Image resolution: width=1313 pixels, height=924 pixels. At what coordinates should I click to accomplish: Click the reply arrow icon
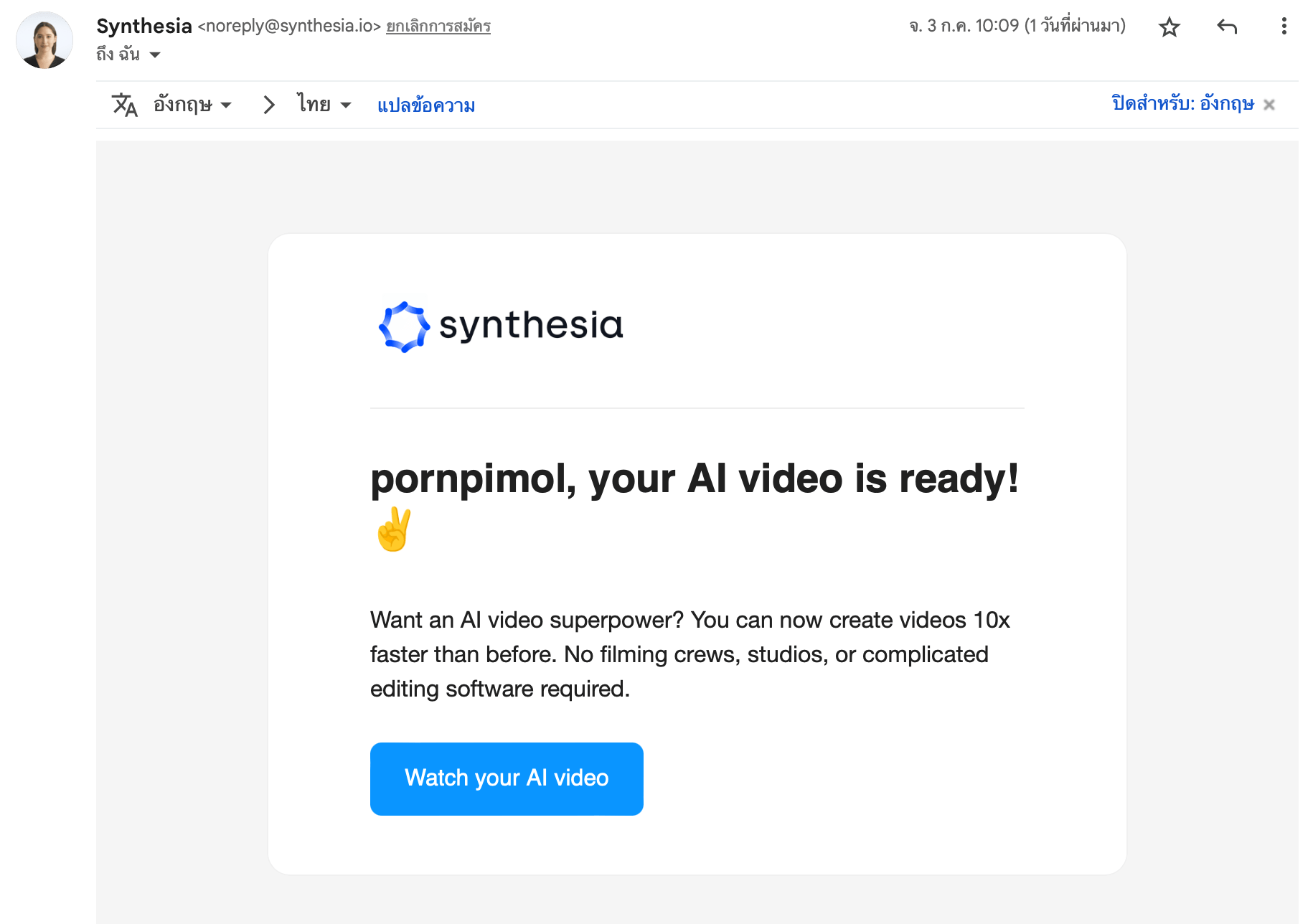click(1227, 27)
